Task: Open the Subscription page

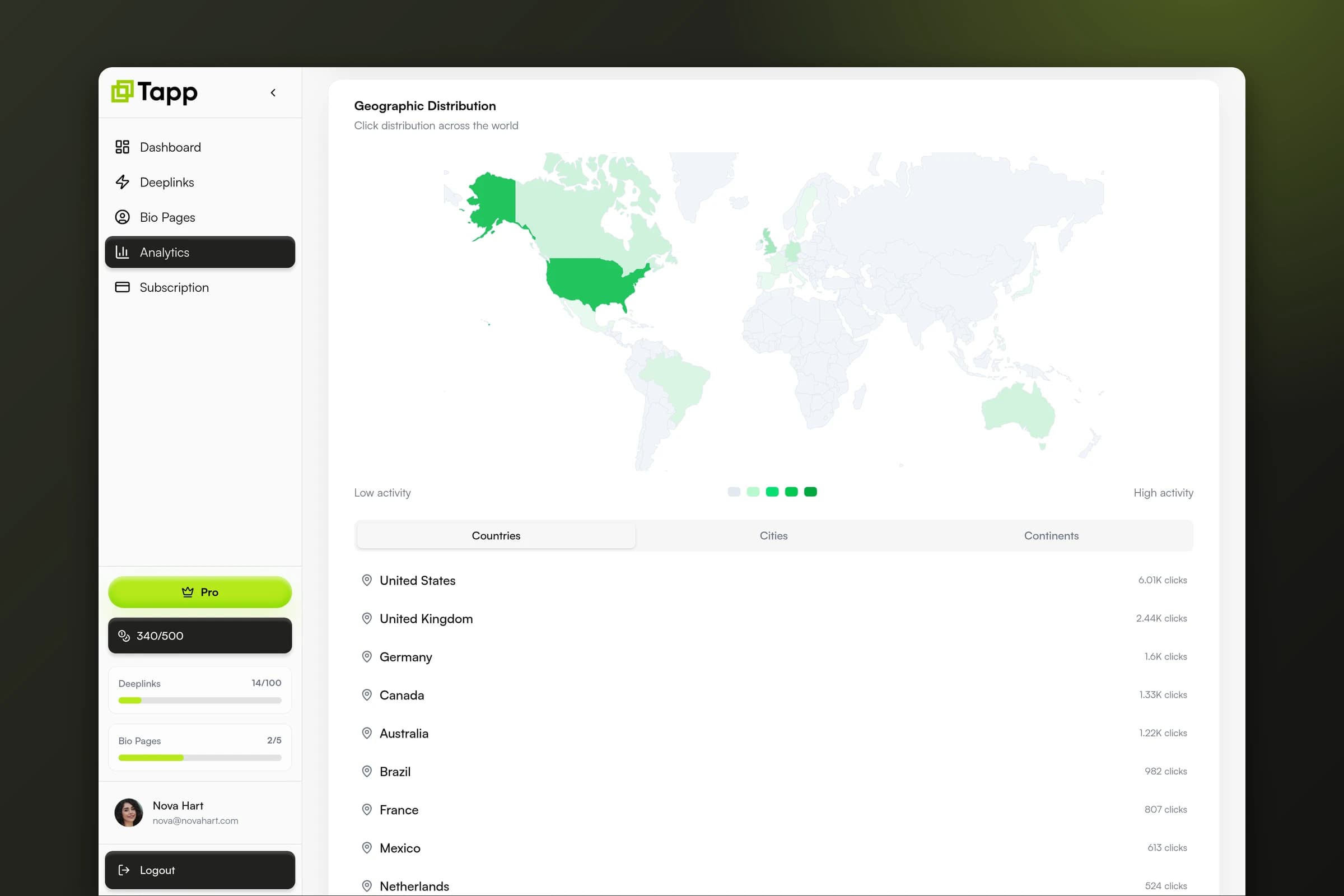Action: point(200,287)
